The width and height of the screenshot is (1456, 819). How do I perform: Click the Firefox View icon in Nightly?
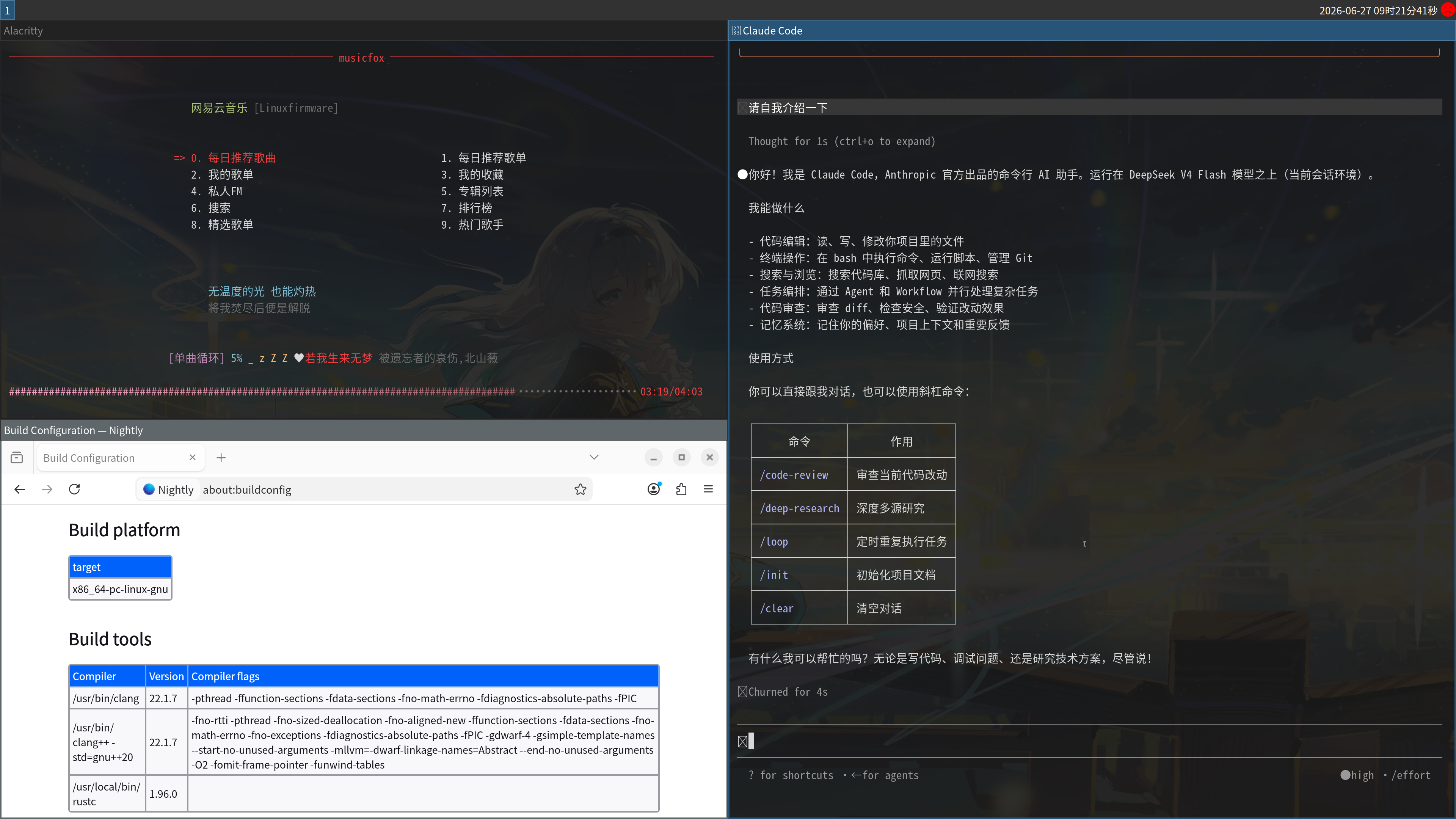pos(17,458)
